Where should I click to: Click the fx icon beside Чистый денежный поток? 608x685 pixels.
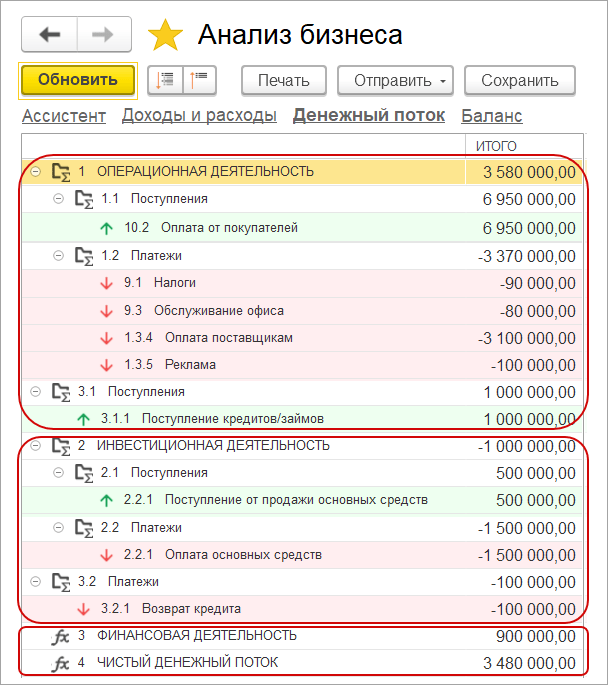point(60,664)
